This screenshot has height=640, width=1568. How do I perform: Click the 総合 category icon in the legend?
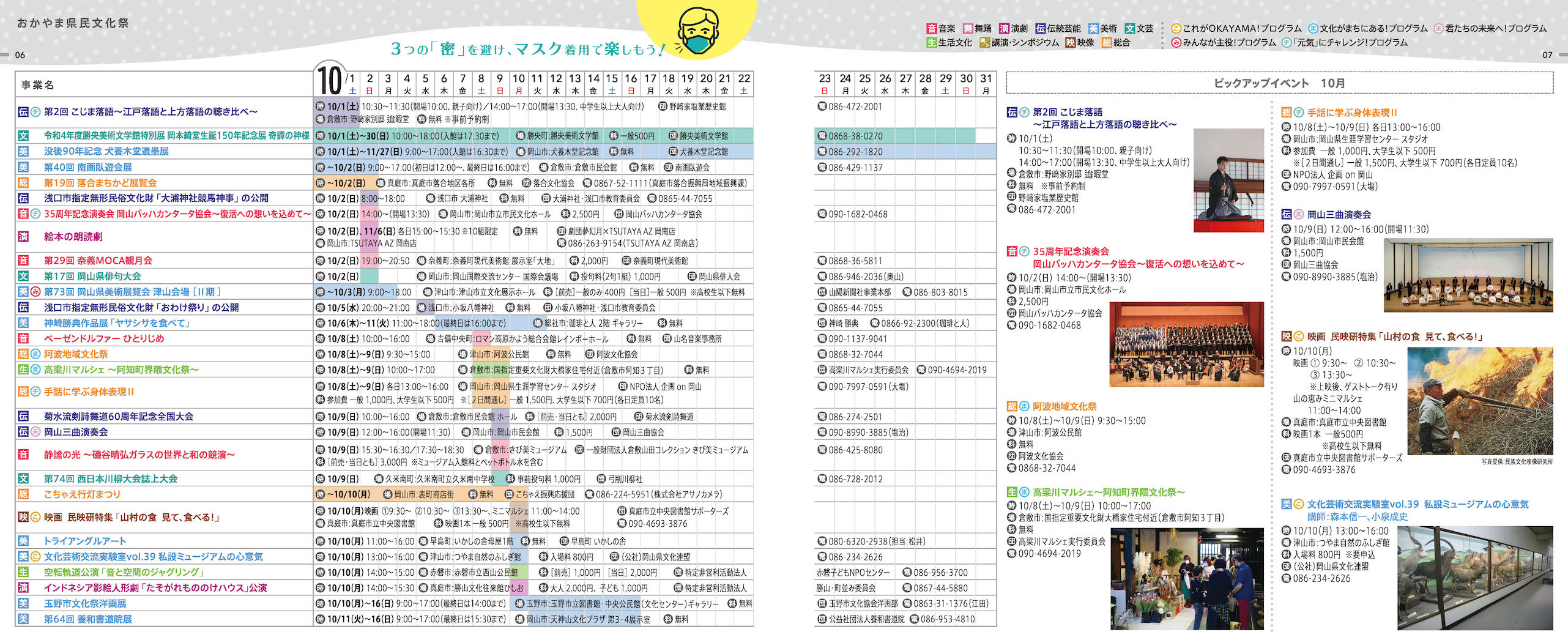click(1107, 42)
